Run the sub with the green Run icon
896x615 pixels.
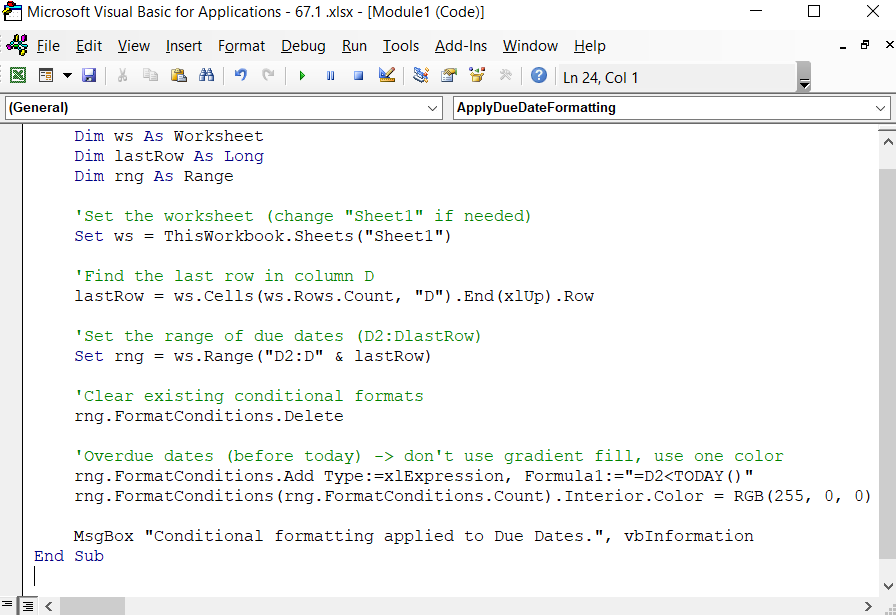point(303,76)
